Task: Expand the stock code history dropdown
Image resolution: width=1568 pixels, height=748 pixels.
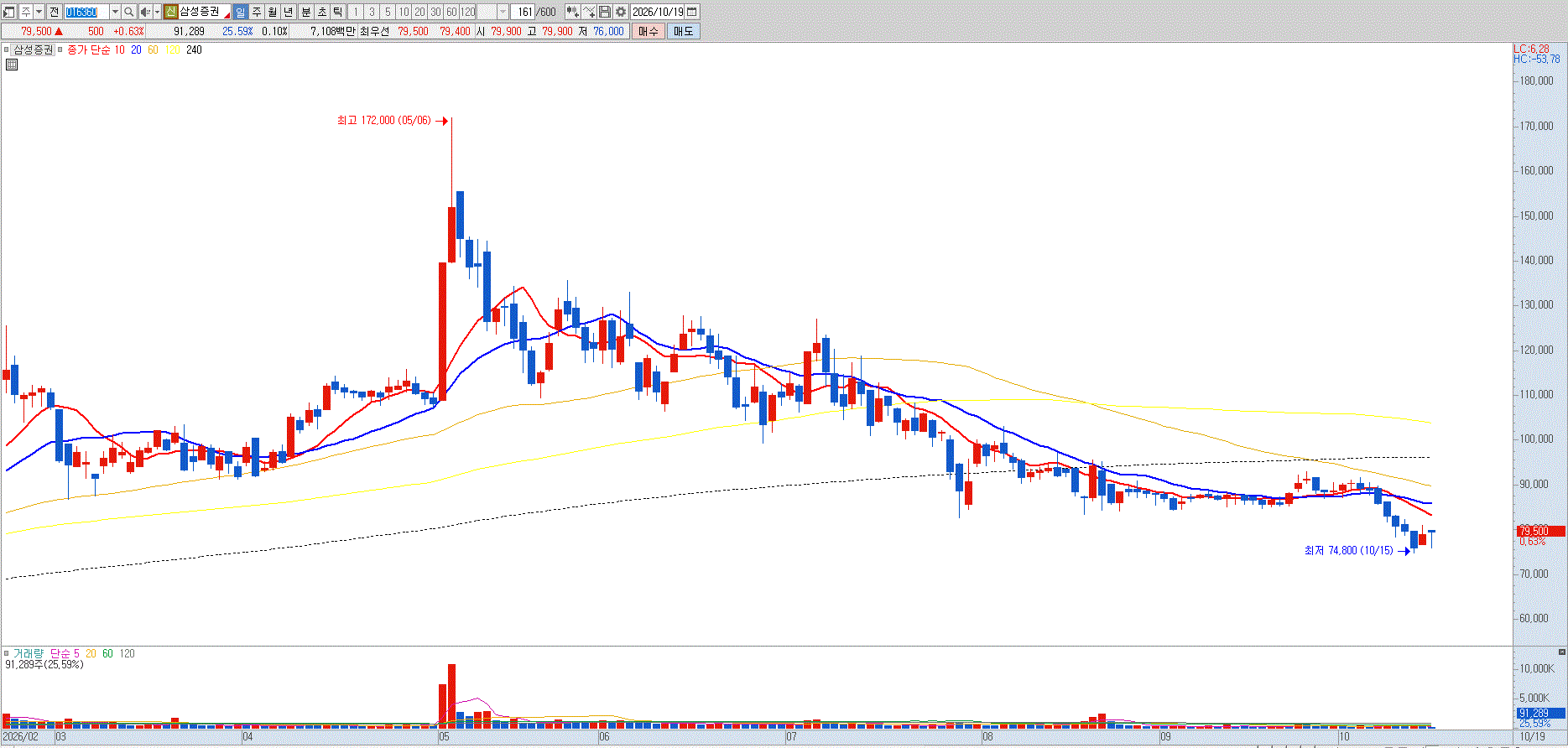Action: (115, 12)
